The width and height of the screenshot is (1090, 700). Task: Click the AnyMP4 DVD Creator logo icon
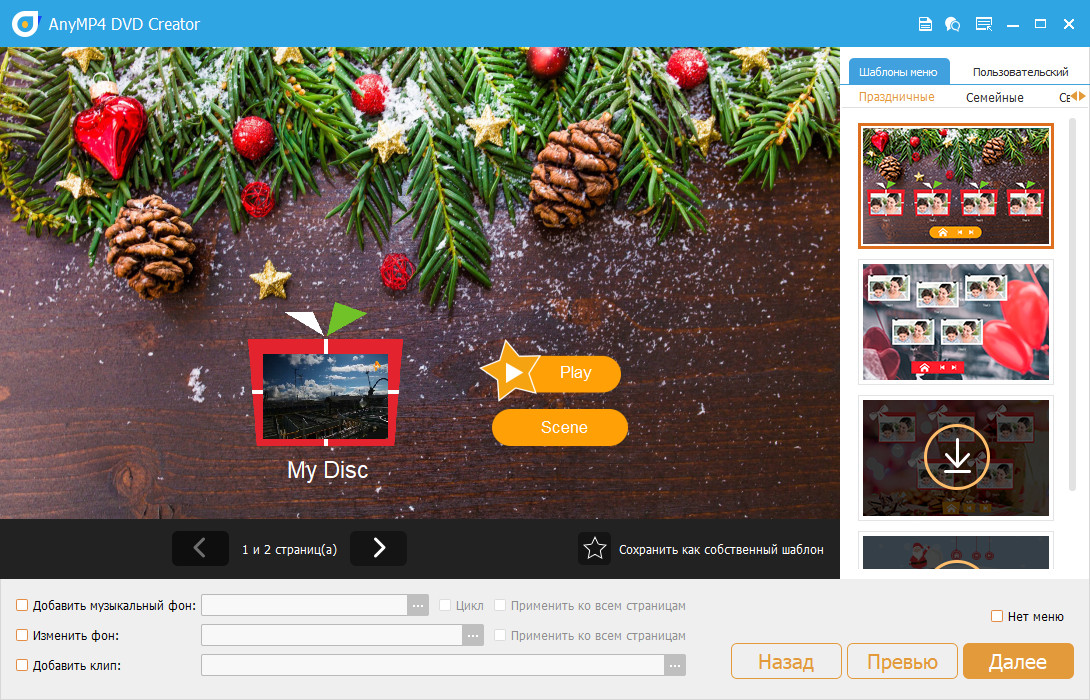click(x=26, y=24)
